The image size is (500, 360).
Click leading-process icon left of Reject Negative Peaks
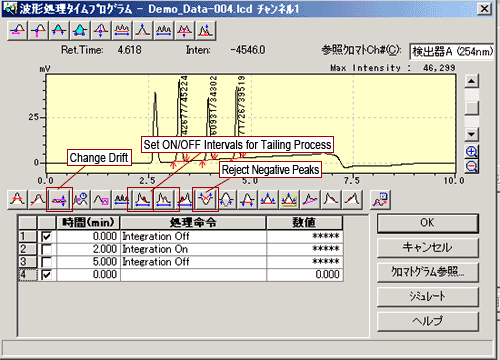coord(184,200)
